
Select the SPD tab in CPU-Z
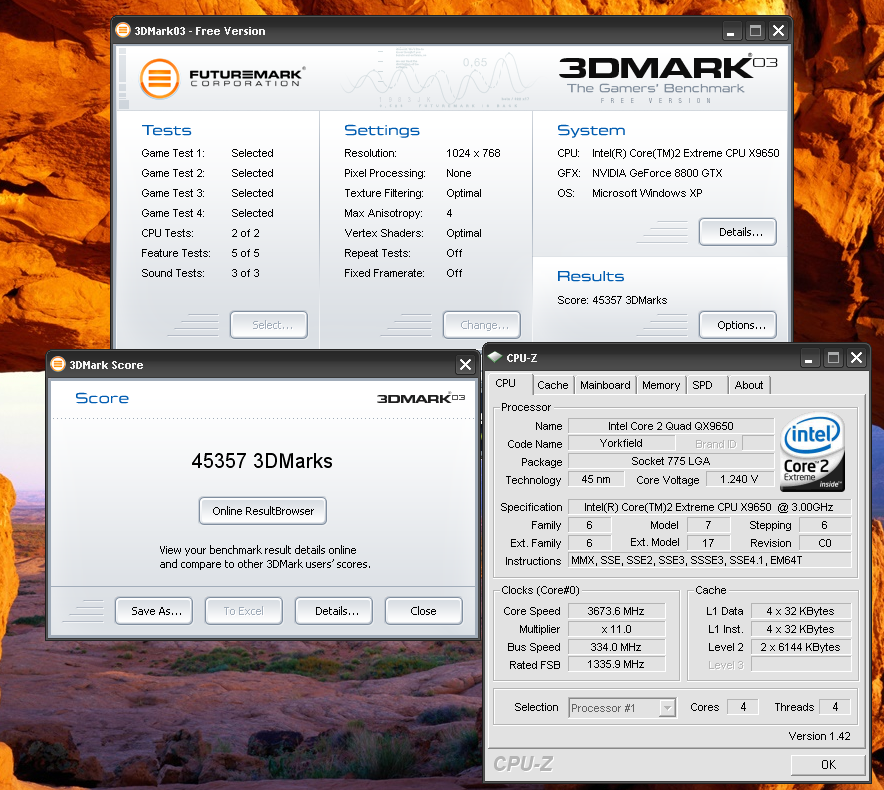707,385
